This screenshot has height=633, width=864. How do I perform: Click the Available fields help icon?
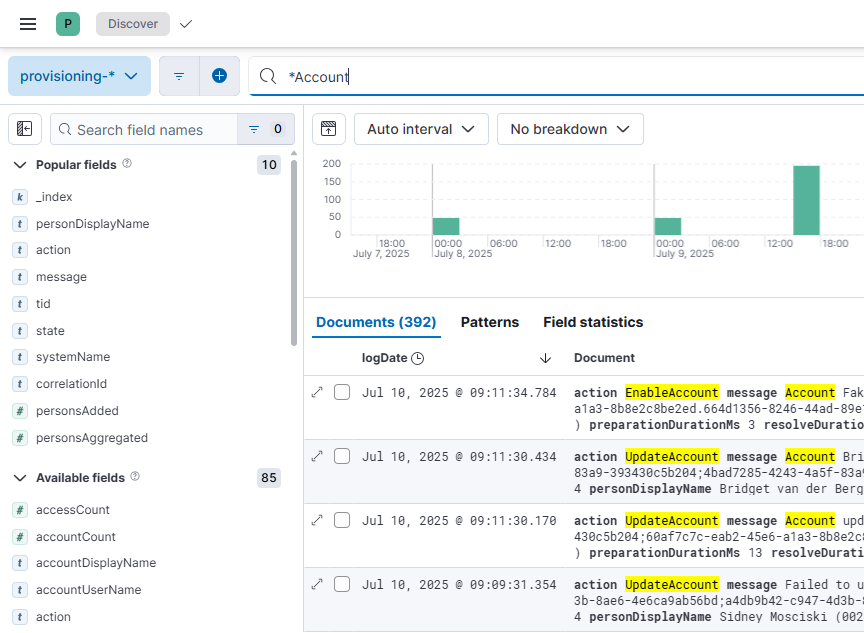135,477
